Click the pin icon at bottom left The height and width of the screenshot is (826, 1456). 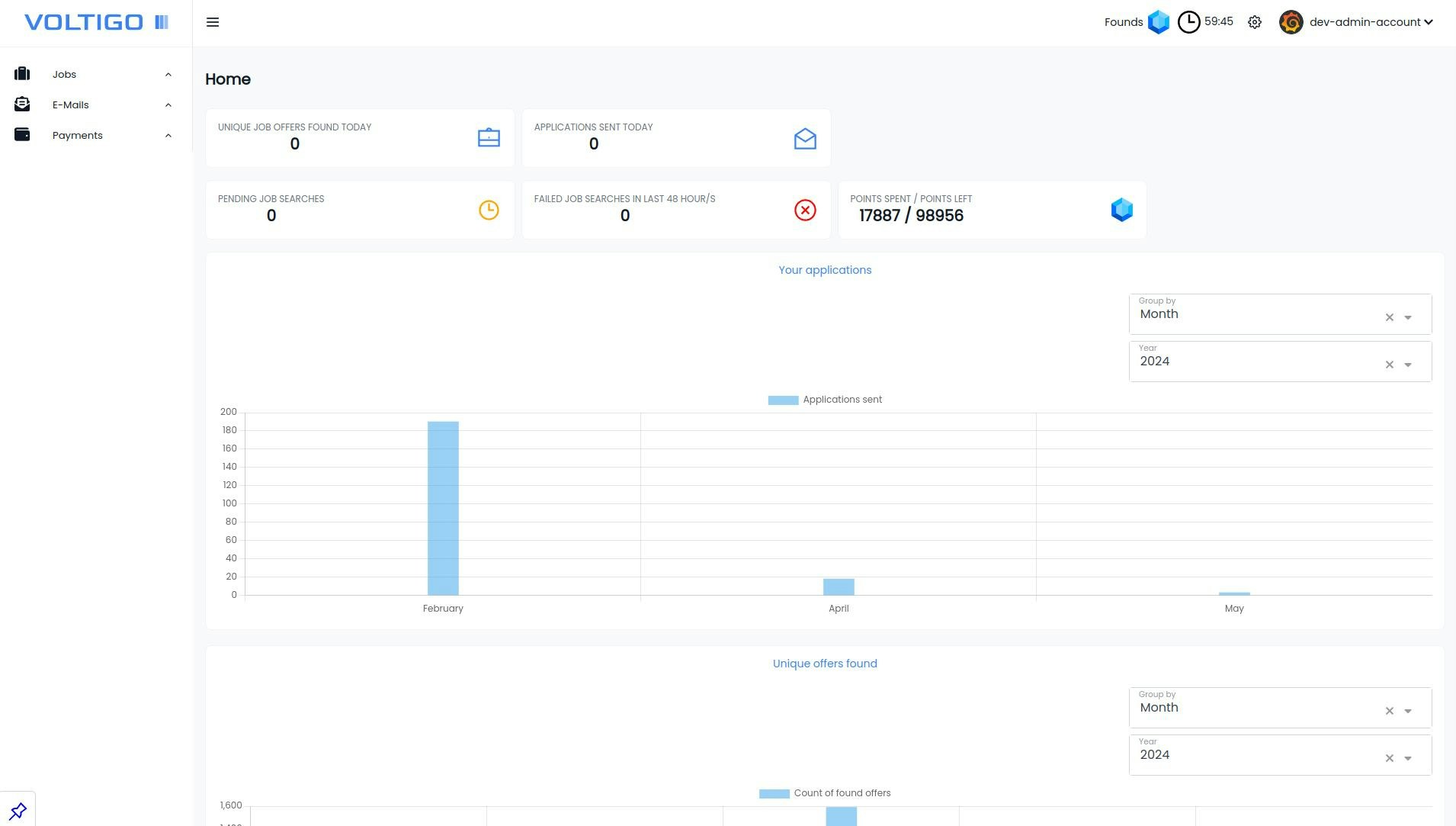[18, 810]
